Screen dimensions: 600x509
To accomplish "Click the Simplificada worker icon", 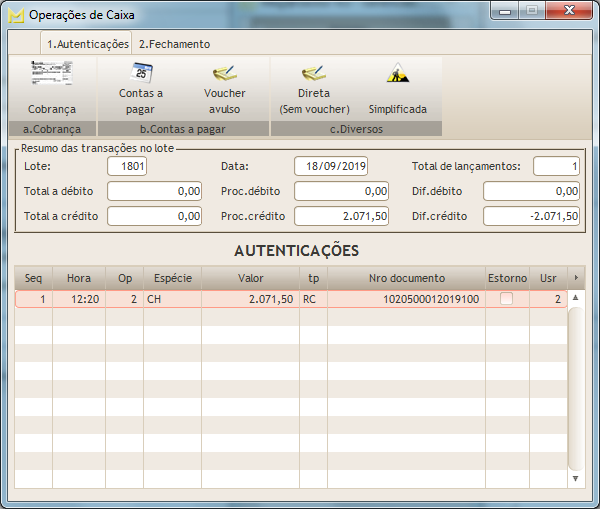I will (x=397, y=74).
